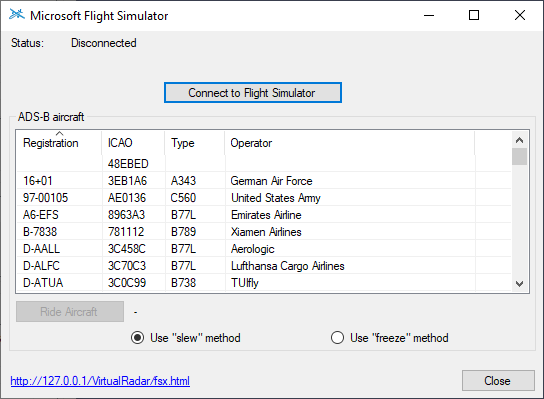The image size is (544, 399).
Task: Sort by the ICAO column header
Action: point(133,143)
